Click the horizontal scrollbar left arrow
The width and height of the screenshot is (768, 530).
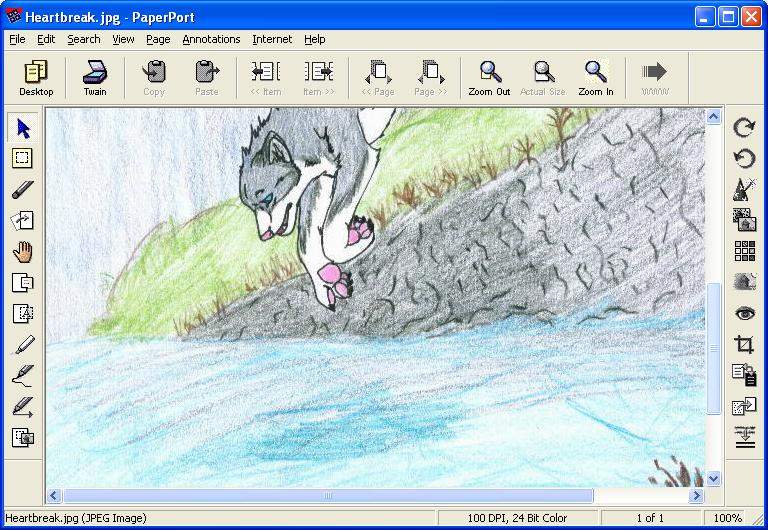[54, 496]
